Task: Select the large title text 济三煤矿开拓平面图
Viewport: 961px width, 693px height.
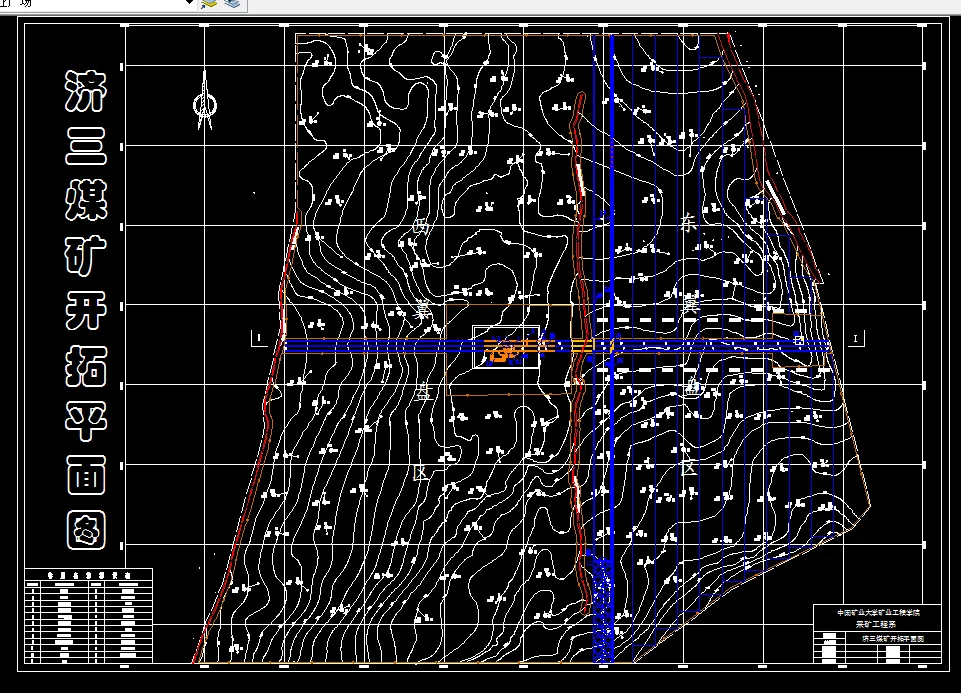Action: click(x=86, y=309)
